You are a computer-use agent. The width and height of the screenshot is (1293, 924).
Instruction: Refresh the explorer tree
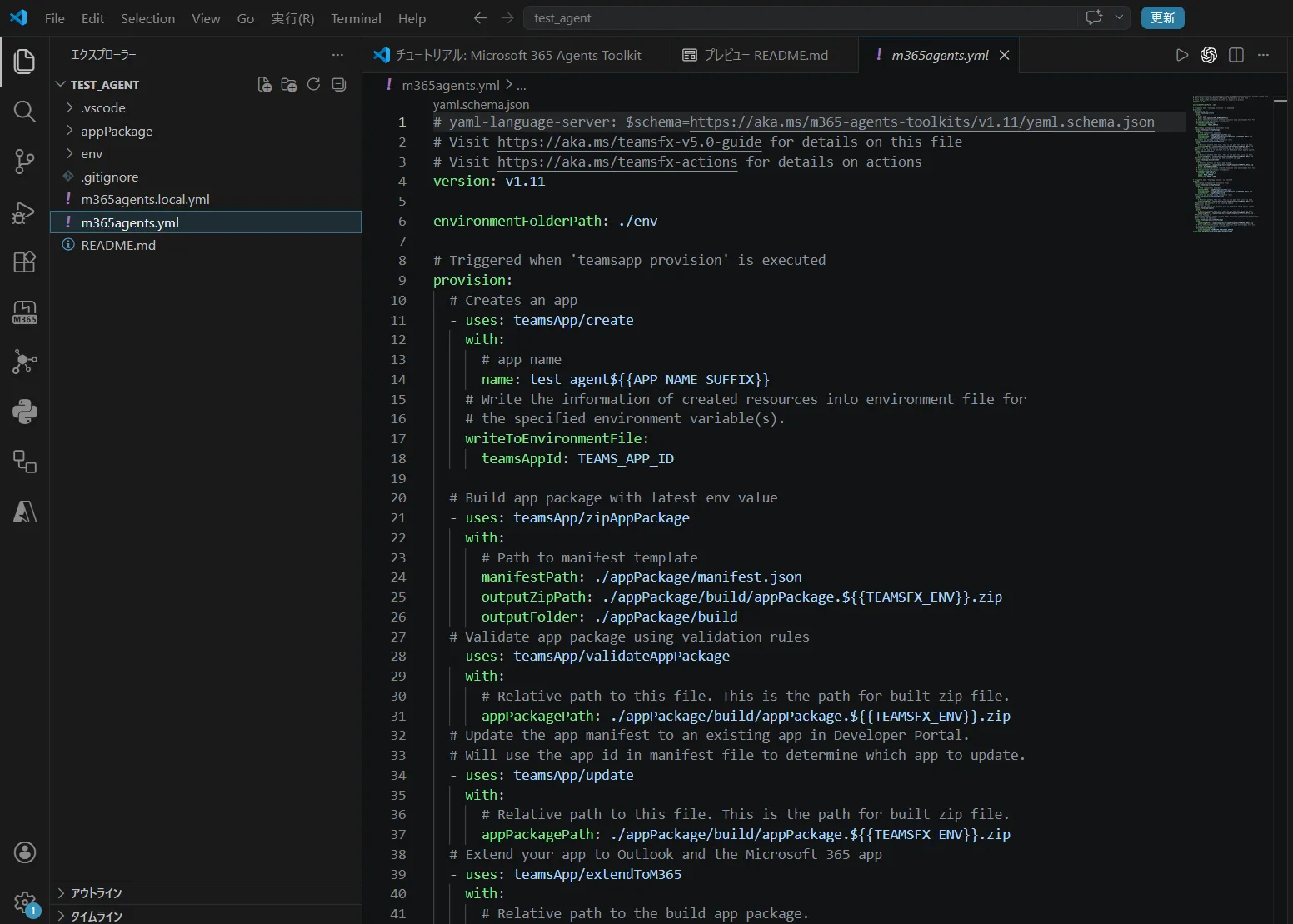[314, 85]
